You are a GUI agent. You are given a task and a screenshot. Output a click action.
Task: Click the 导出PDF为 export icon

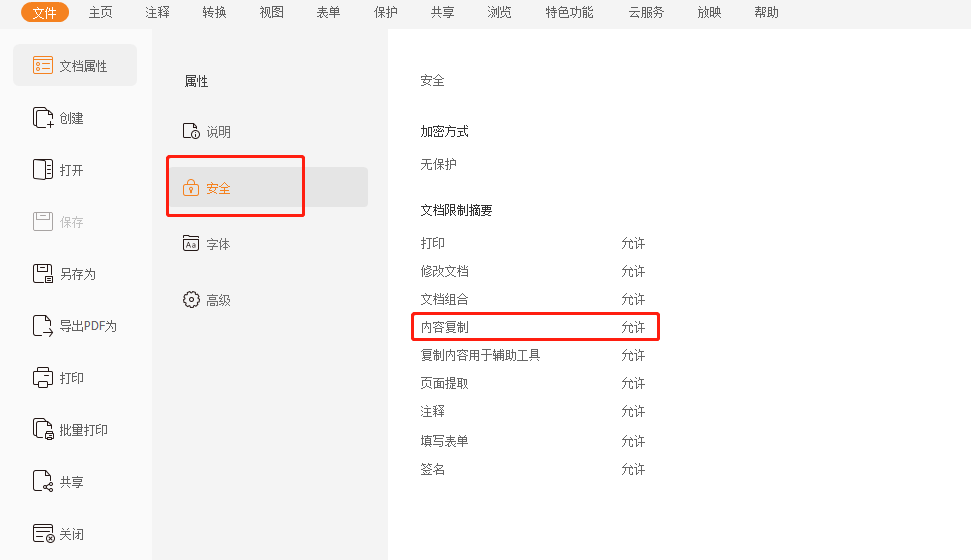coord(43,326)
